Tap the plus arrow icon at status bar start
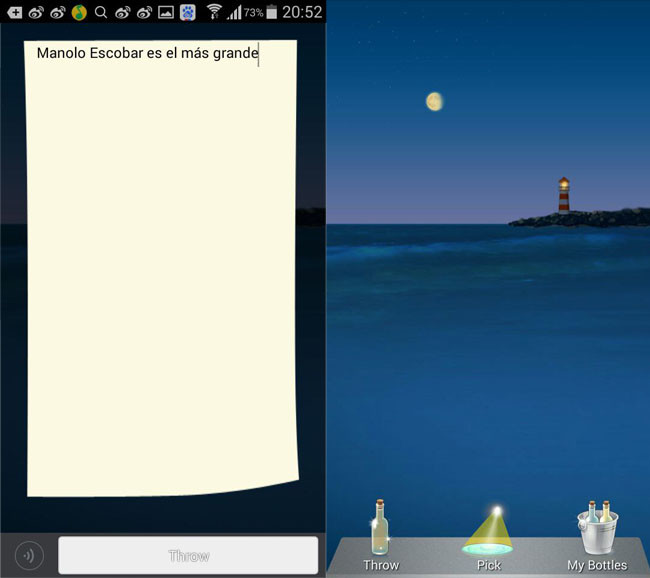The width and height of the screenshot is (650, 578). click(x=14, y=12)
